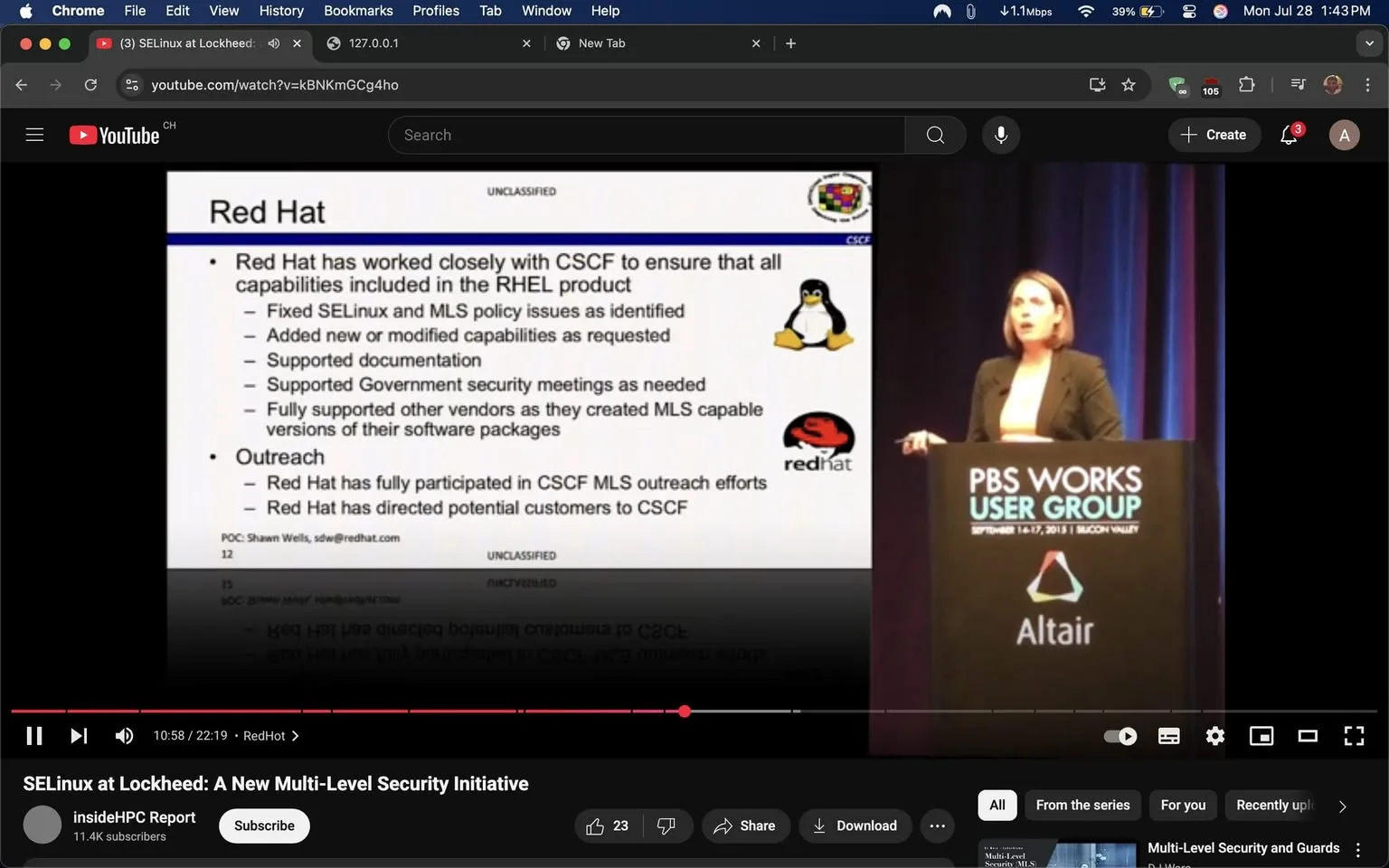Image resolution: width=1389 pixels, height=868 pixels.
Task: Skip to the next video
Action: click(x=79, y=735)
